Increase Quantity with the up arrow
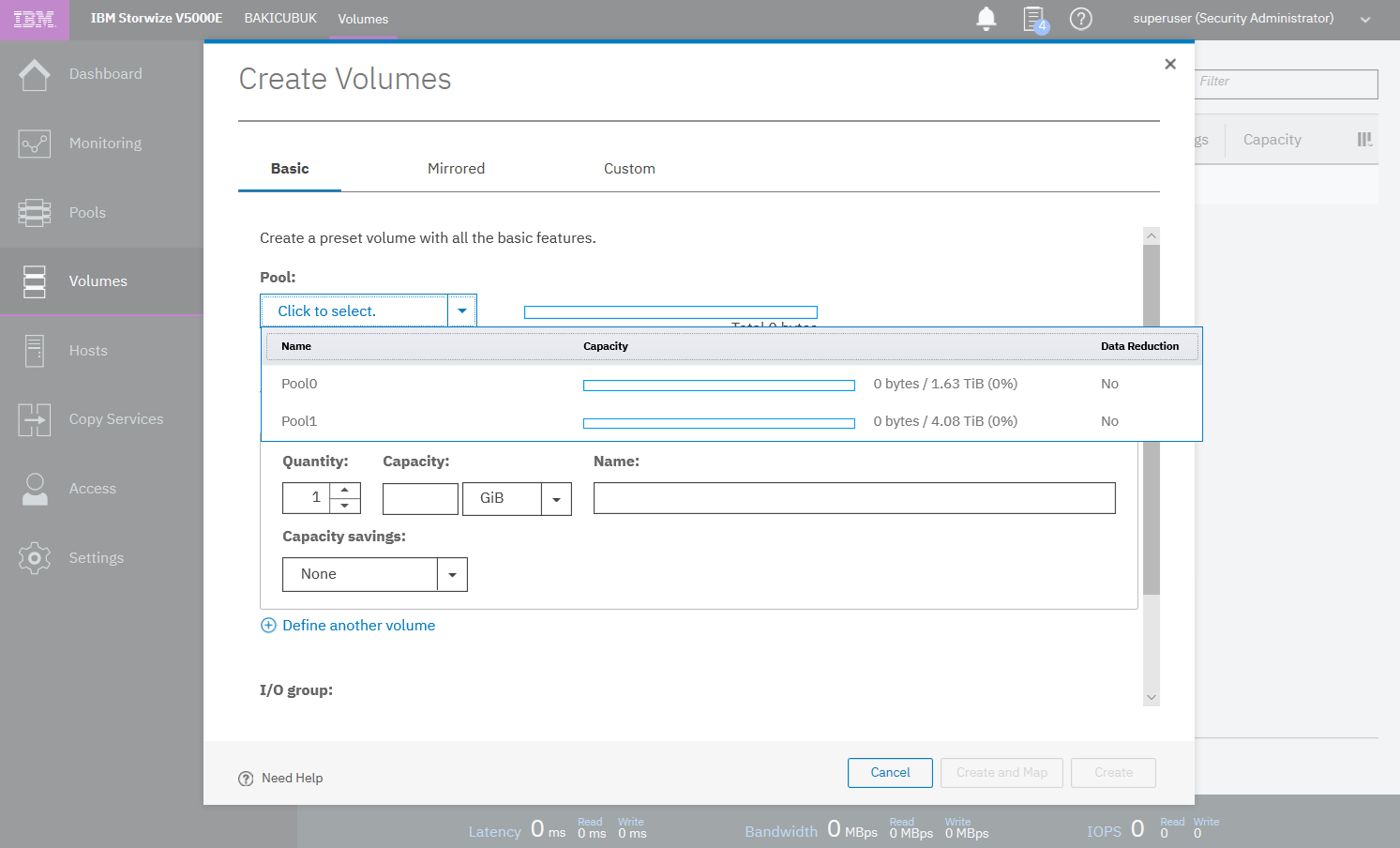 tap(345, 491)
